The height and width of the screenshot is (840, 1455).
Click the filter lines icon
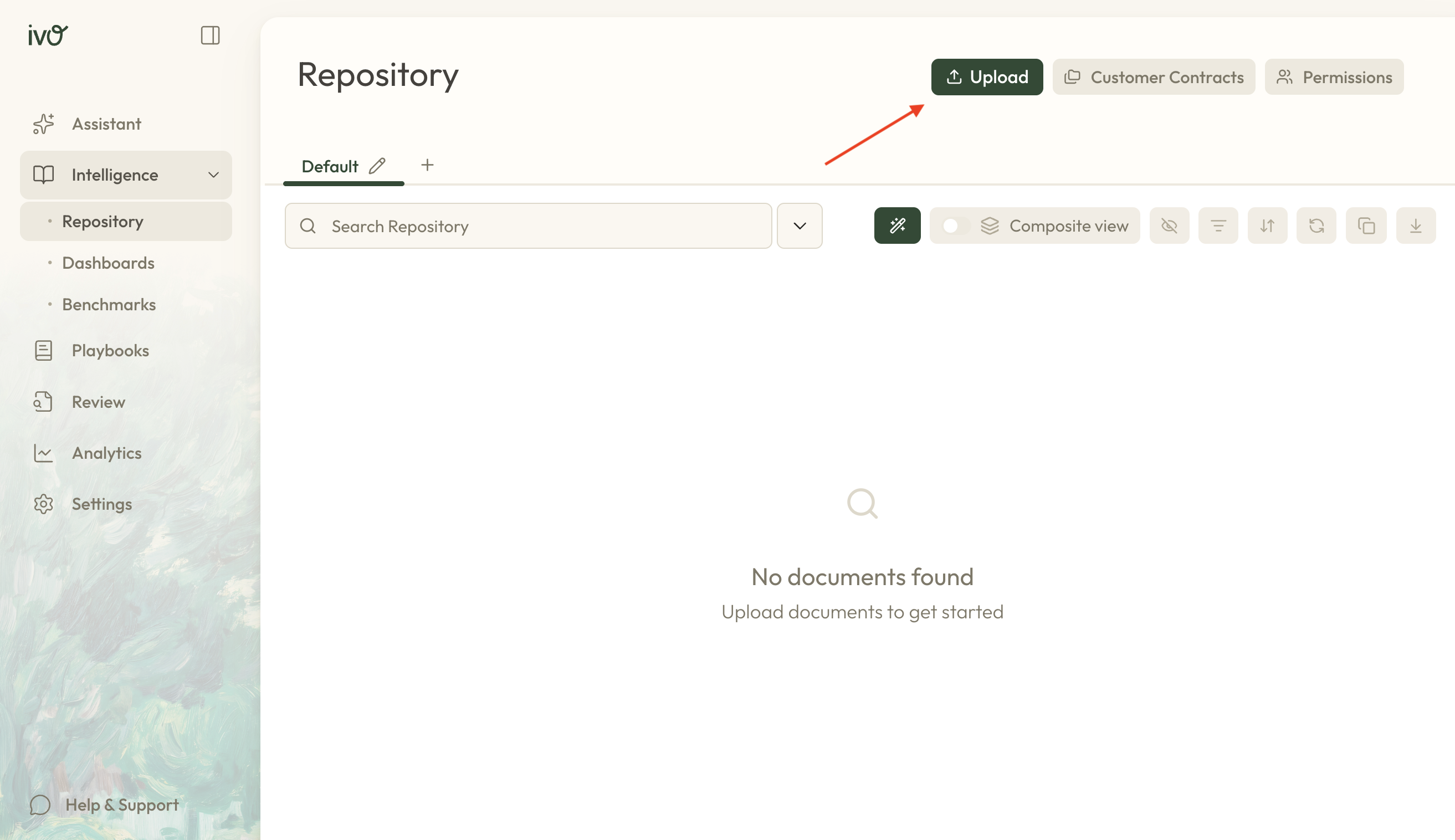pyautogui.click(x=1218, y=226)
